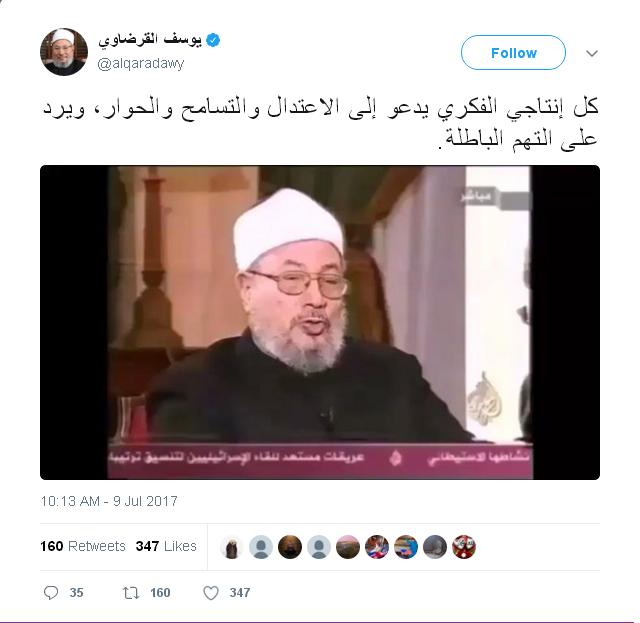Open first liker's avatar with bearded figure

tap(232, 547)
